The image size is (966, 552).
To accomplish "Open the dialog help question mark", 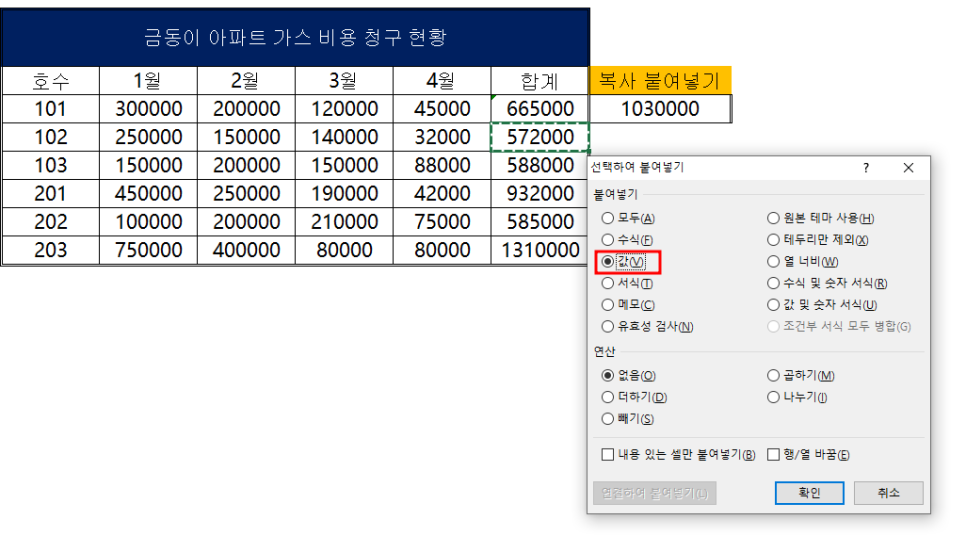I will click(x=866, y=168).
